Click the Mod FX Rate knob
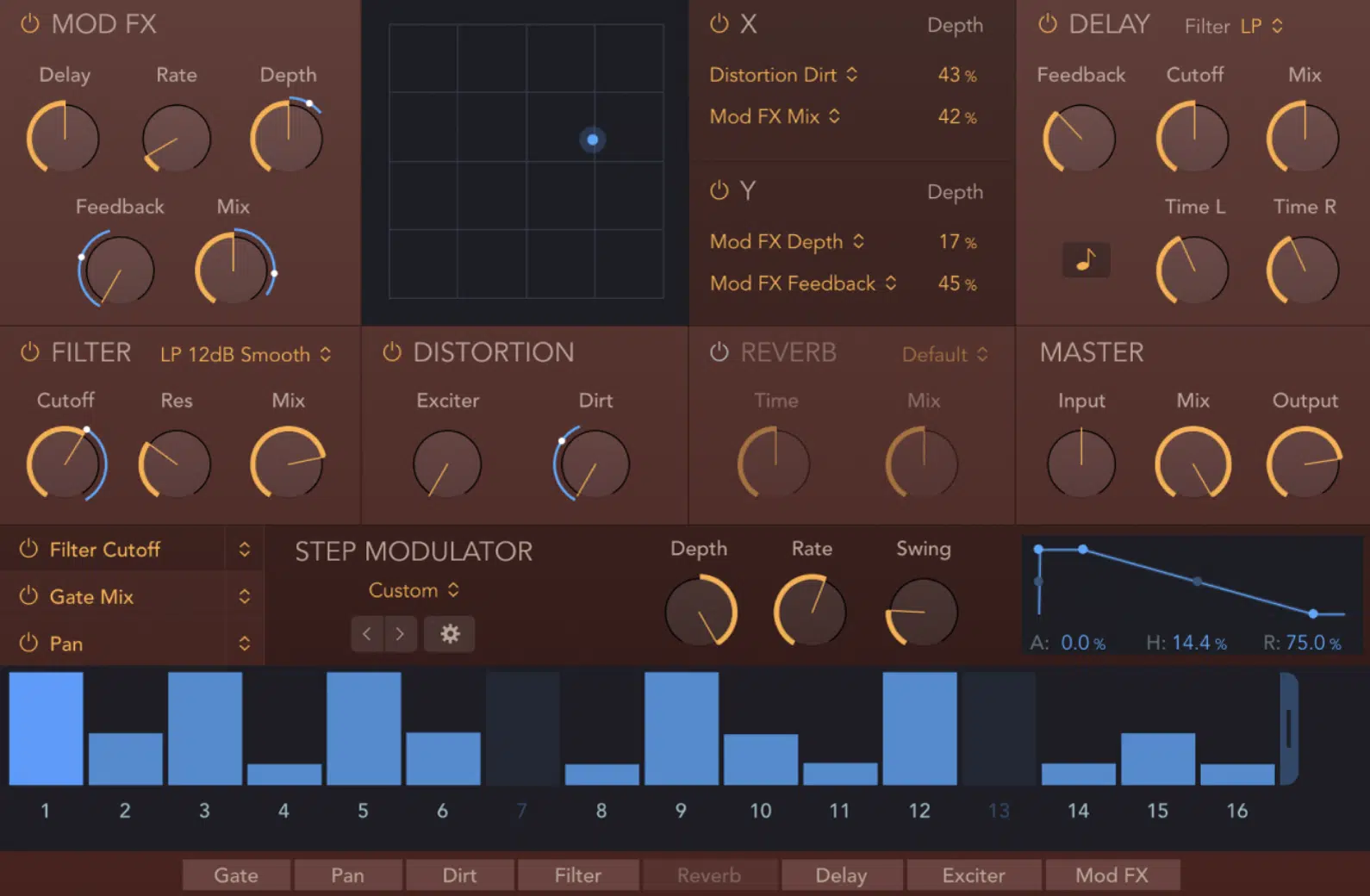 [x=176, y=138]
